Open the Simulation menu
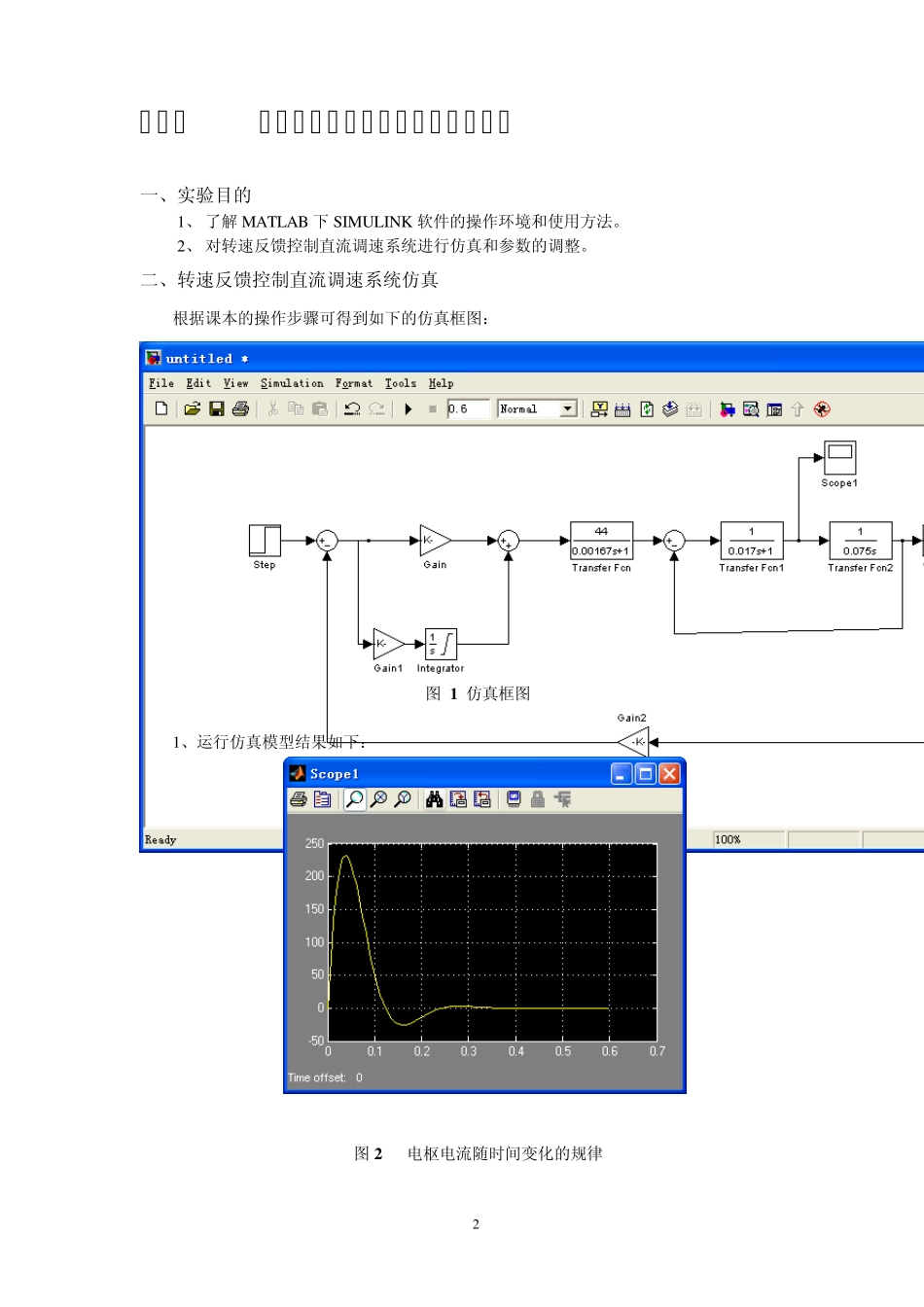The image size is (924, 1307). (292, 384)
